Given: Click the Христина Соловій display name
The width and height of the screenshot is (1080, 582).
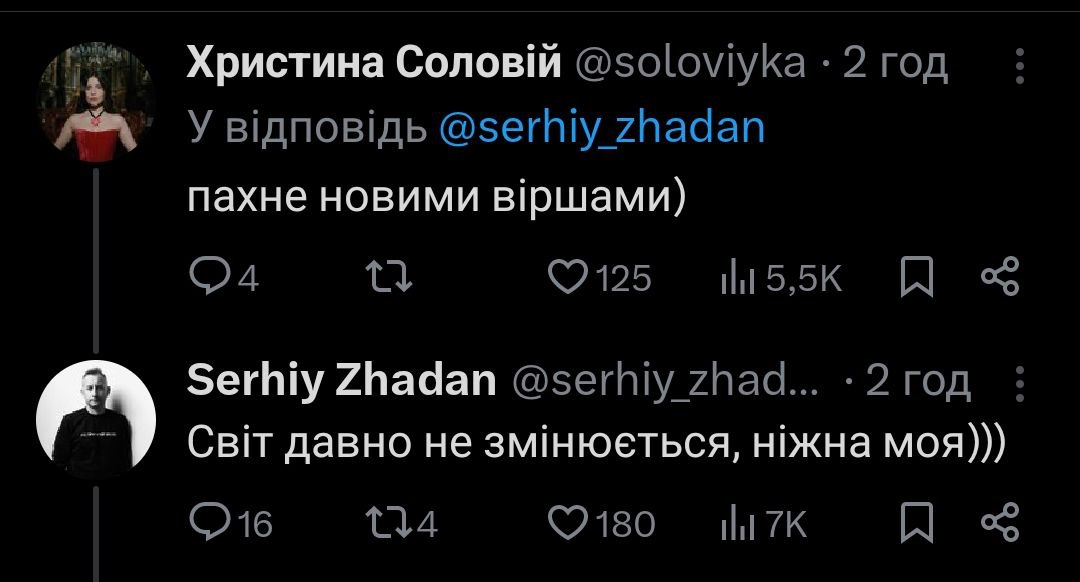Looking at the screenshot, I should 375,65.
